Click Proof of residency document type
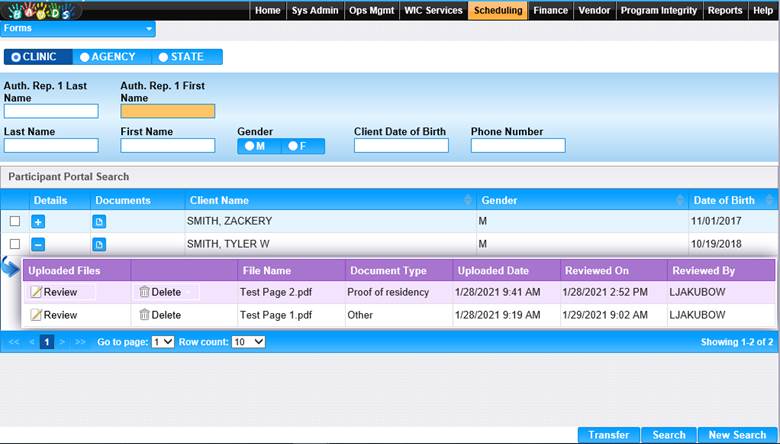This screenshot has width=780, height=444. pos(388,292)
